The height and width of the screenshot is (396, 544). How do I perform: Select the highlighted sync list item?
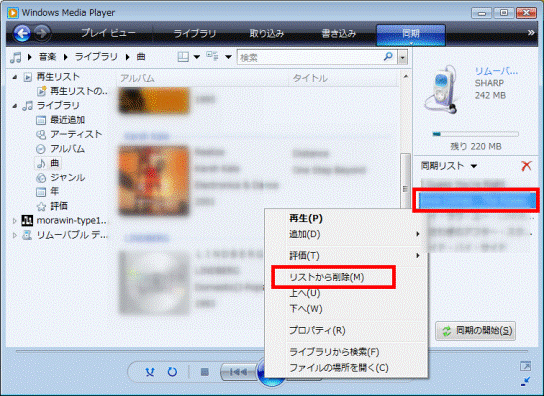pos(476,201)
